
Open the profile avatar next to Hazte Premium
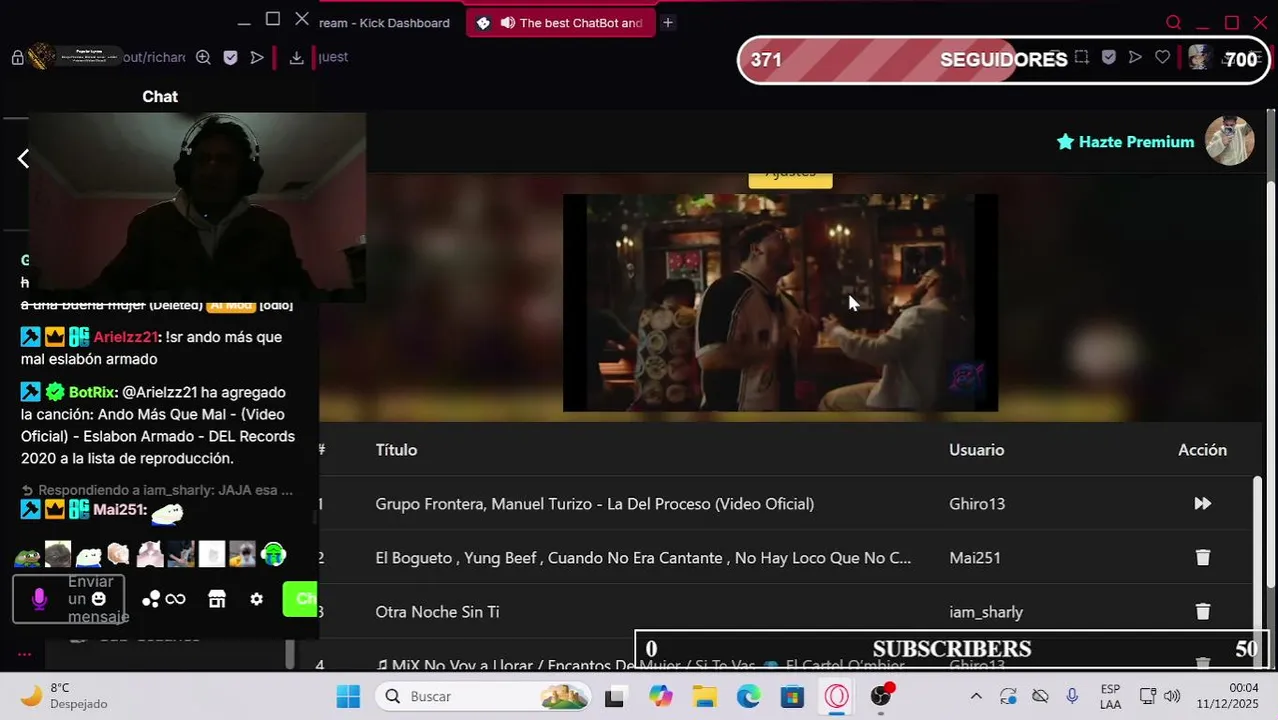click(x=1229, y=141)
